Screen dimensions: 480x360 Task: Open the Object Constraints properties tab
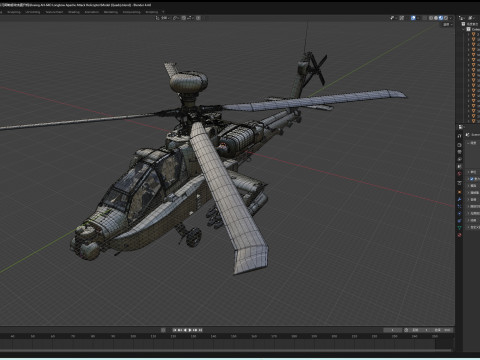459,220
